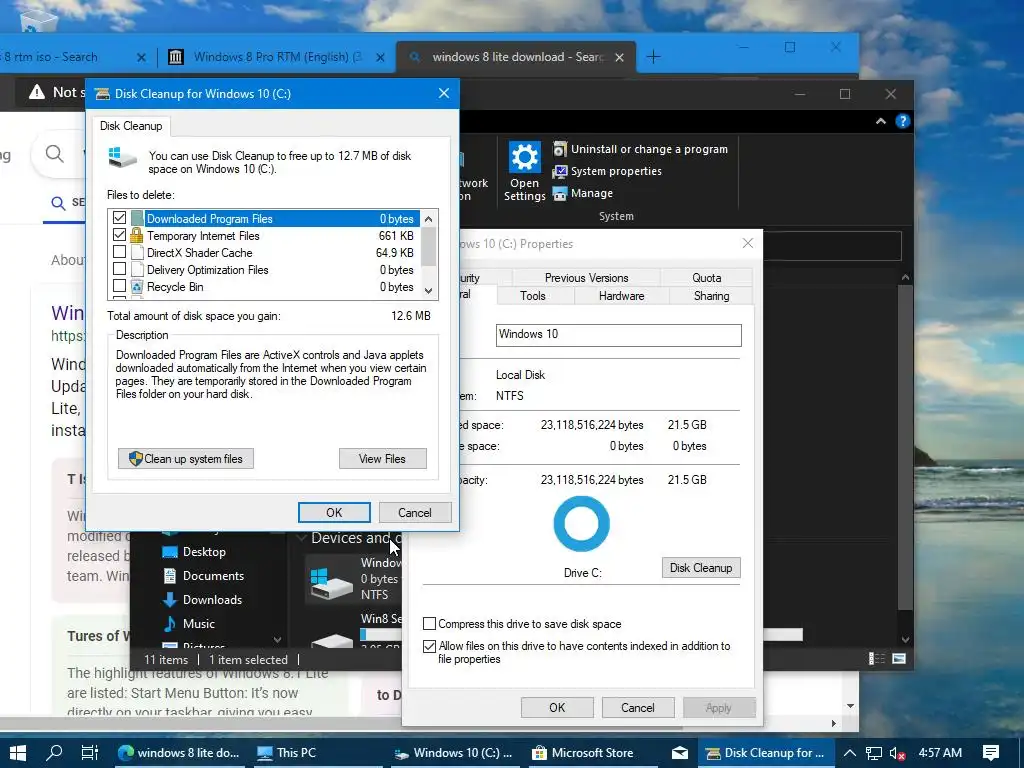Viewport: 1024px width, 768px height.
Task: Click browser search magnifier icon
Action: point(55,154)
